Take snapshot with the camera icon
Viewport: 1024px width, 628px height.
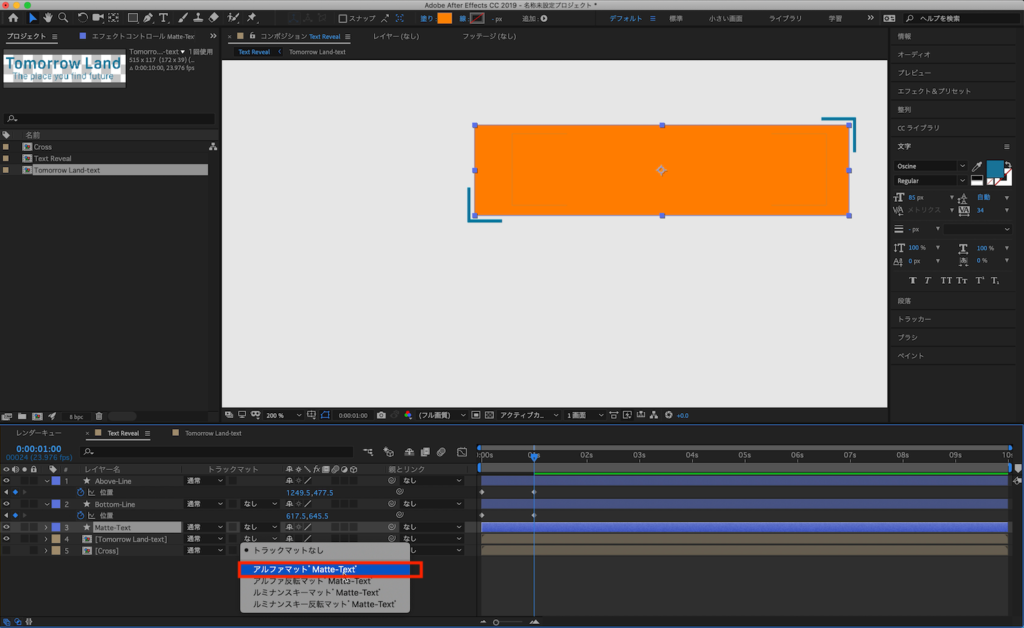click(x=381, y=415)
